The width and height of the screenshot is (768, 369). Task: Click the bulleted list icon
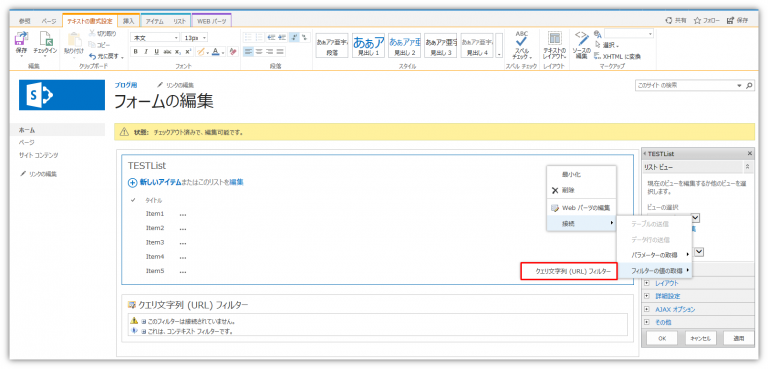point(248,37)
